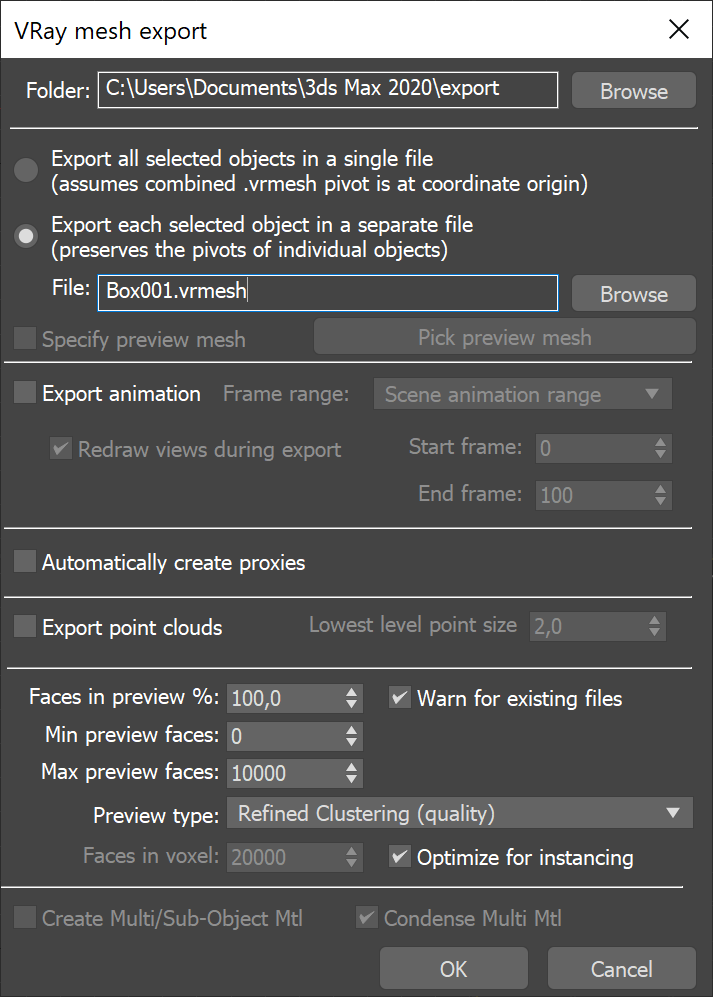This screenshot has height=997, width=713.
Task: Increase Max preview faces with up arrow
Action: point(353,768)
